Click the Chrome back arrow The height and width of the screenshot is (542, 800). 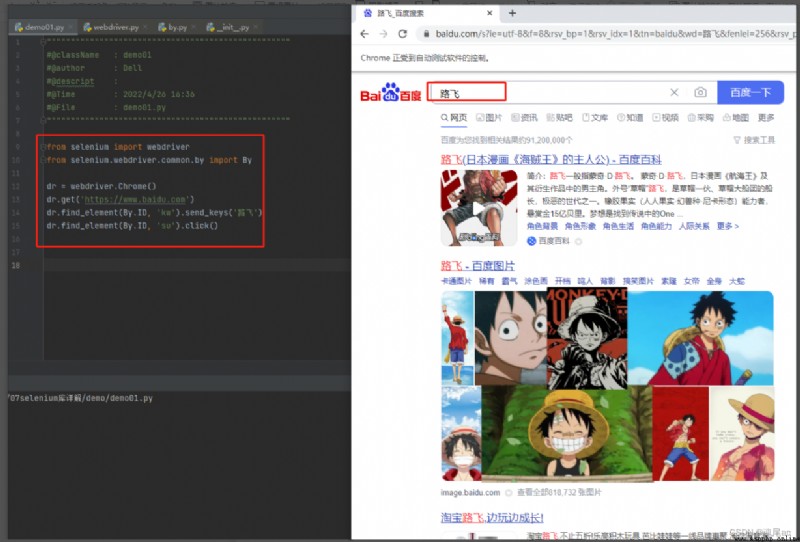click(364, 34)
